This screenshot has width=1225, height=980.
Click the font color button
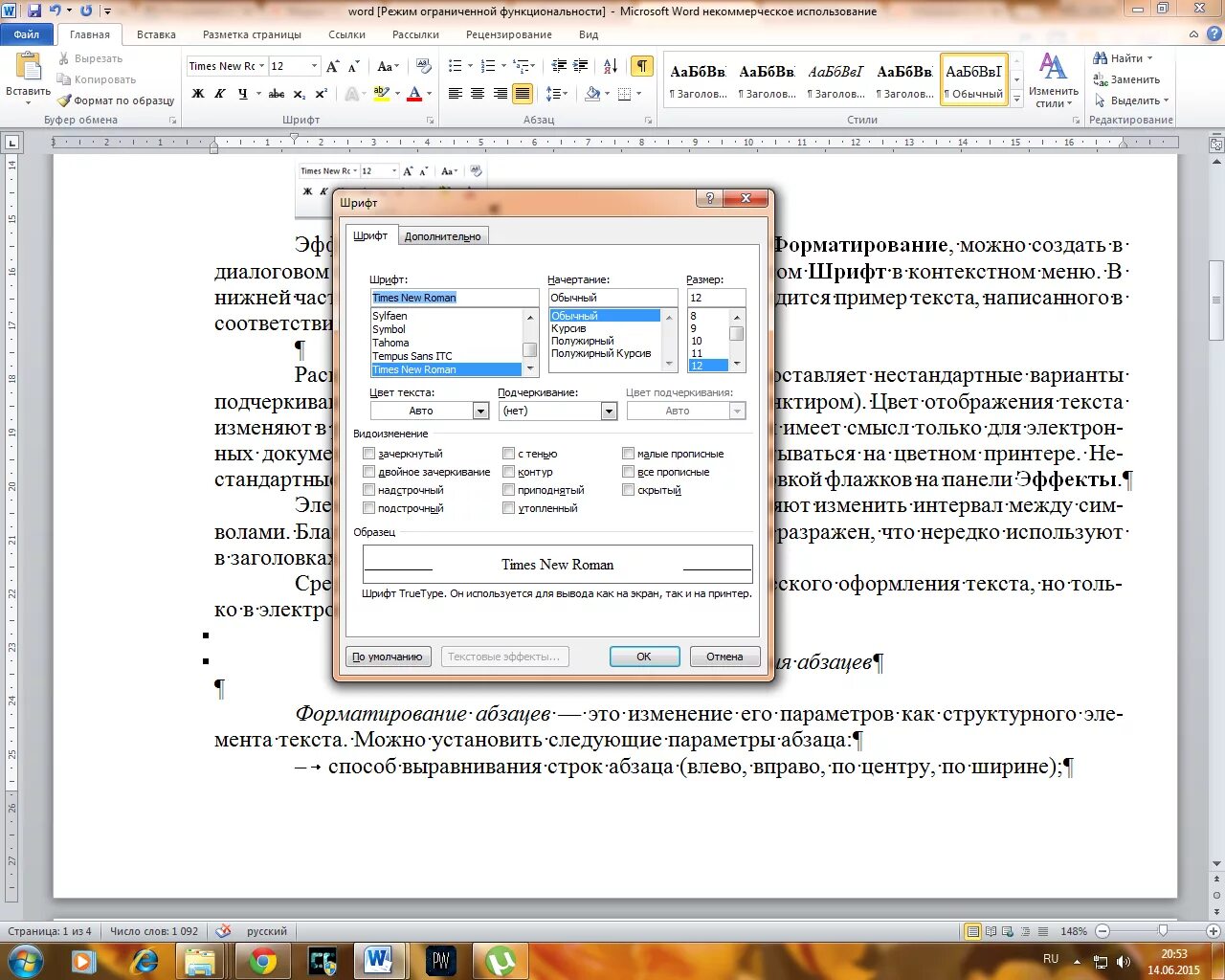pyautogui.click(x=414, y=94)
